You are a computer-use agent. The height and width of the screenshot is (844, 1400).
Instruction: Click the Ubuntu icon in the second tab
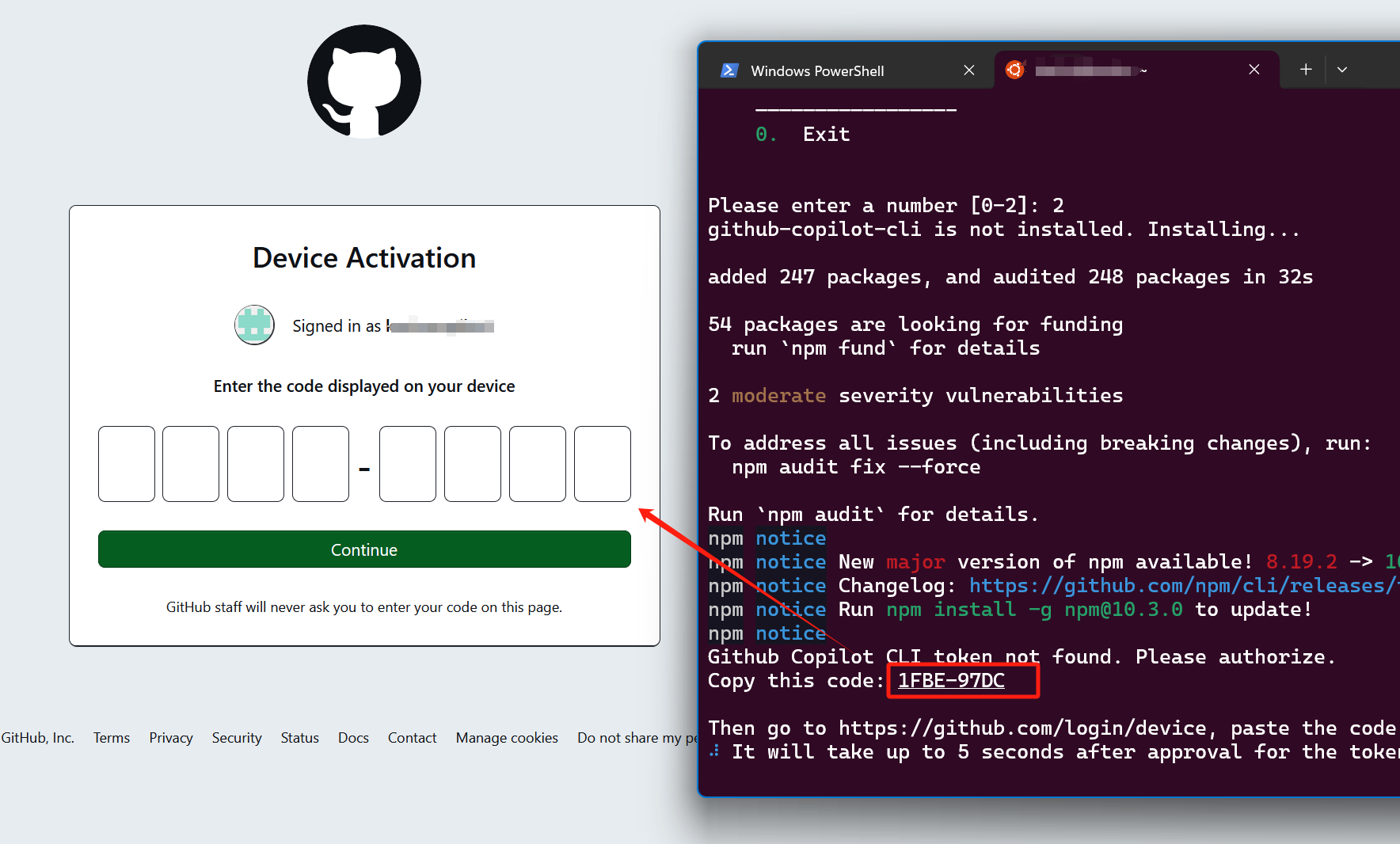(1014, 70)
